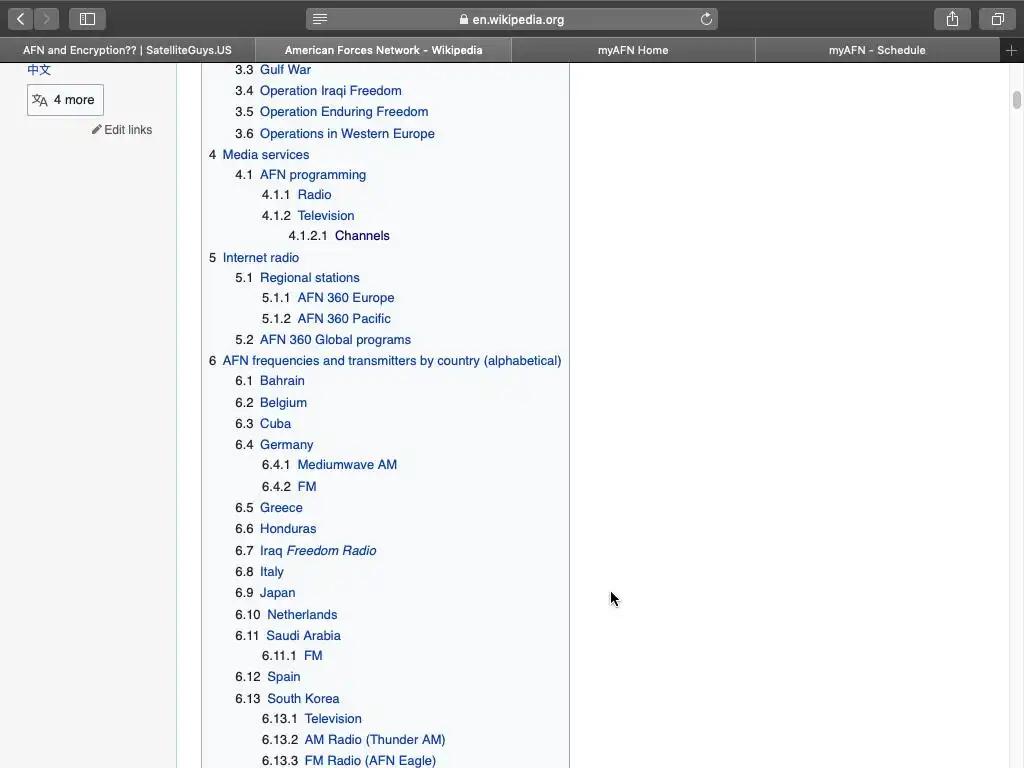Go to Operation Iraqi Freedom section
Screen dimensions: 1024x768
330,91
